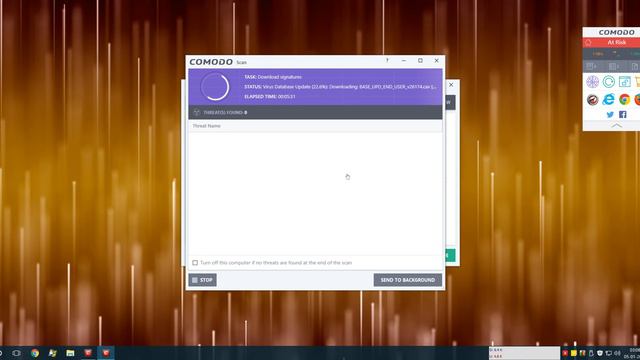Click the Threat(s) Found shield icon

[x=197, y=112]
